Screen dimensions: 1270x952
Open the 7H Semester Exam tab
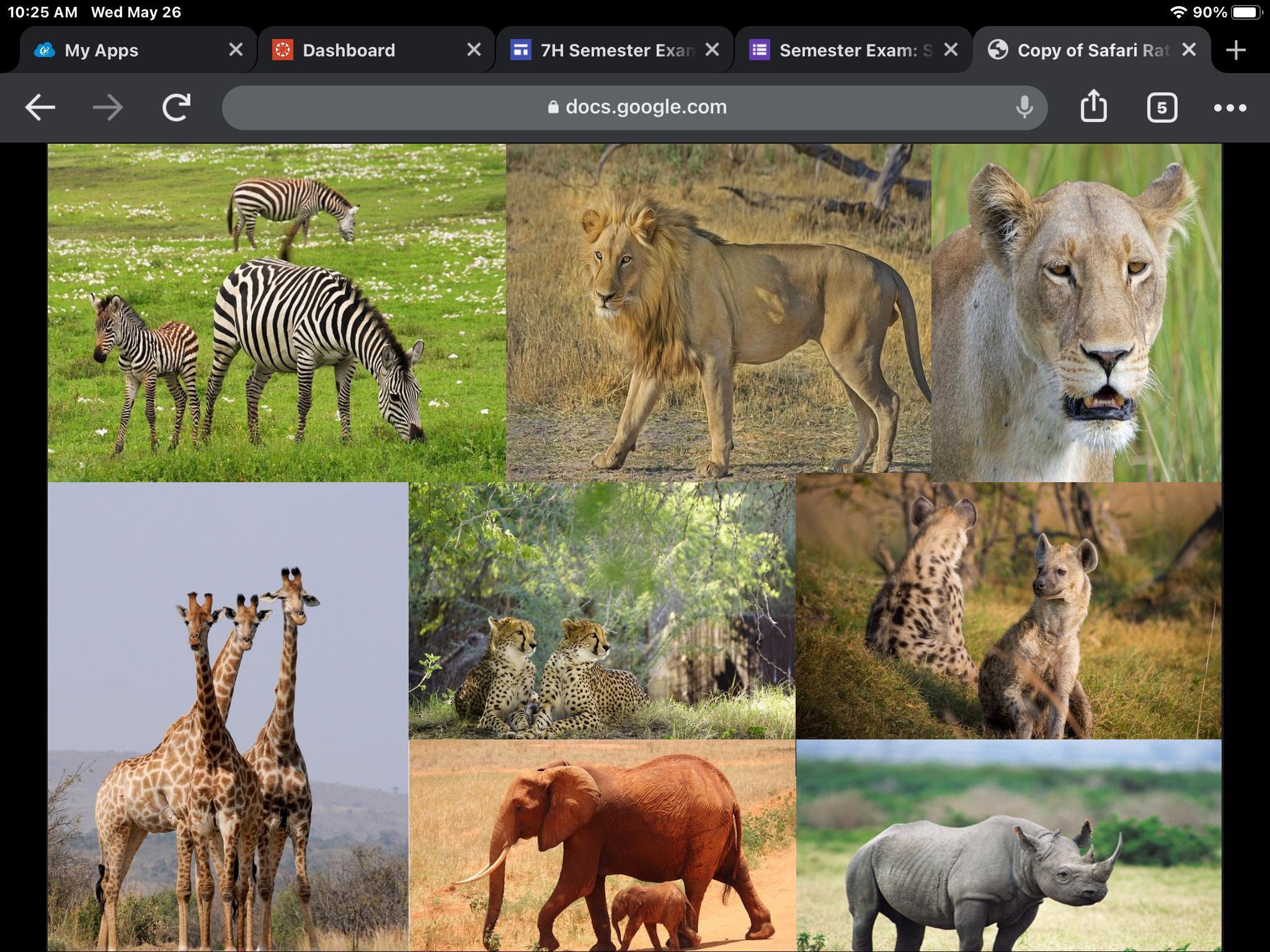coord(602,50)
